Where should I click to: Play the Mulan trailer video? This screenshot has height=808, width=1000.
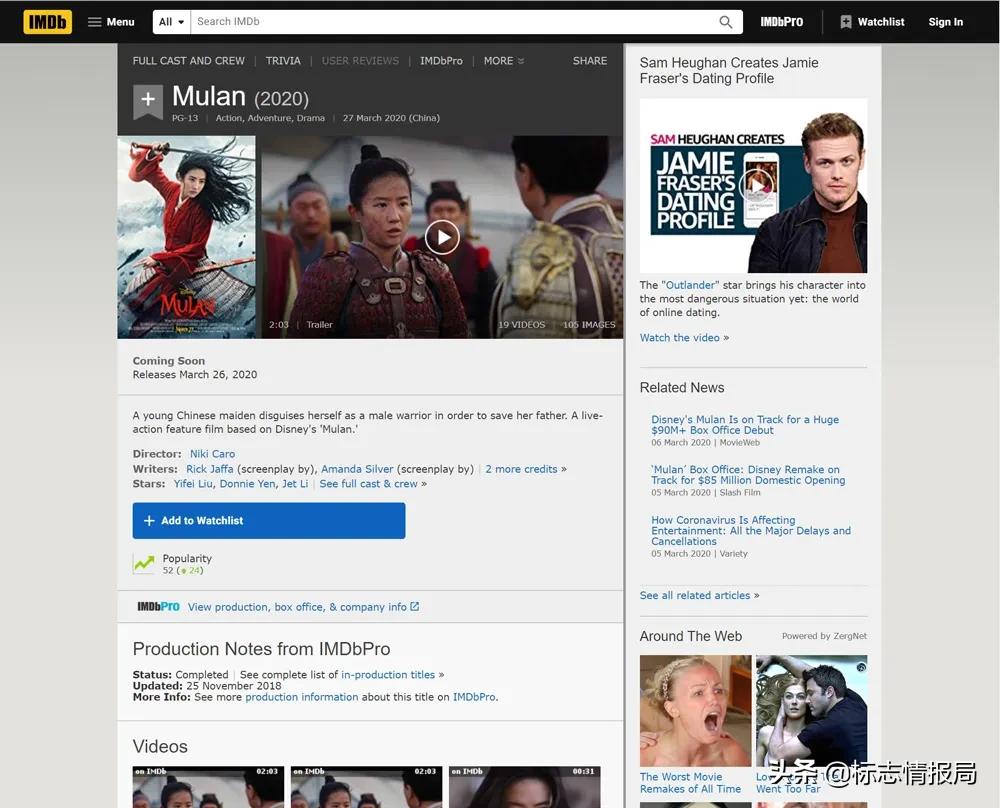coord(442,237)
